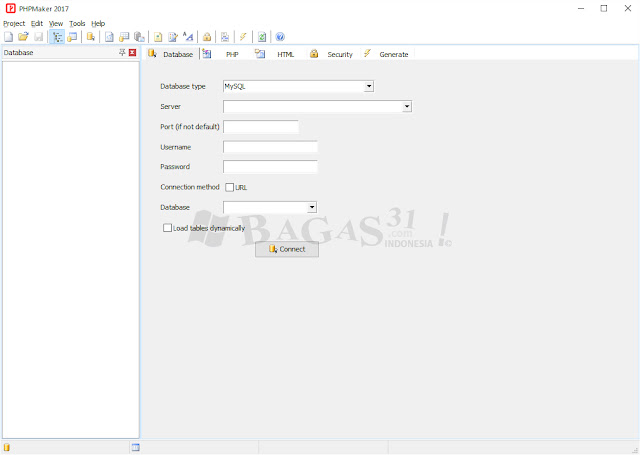This screenshot has width=640, height=455.
Task: Click the table window icon in status bar
Action: pyautogui.click(x=136, y=448)
